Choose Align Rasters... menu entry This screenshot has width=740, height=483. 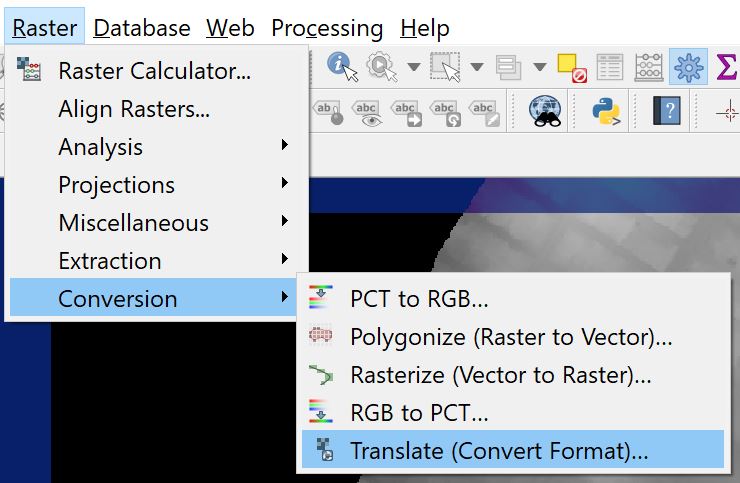point(158,109)
